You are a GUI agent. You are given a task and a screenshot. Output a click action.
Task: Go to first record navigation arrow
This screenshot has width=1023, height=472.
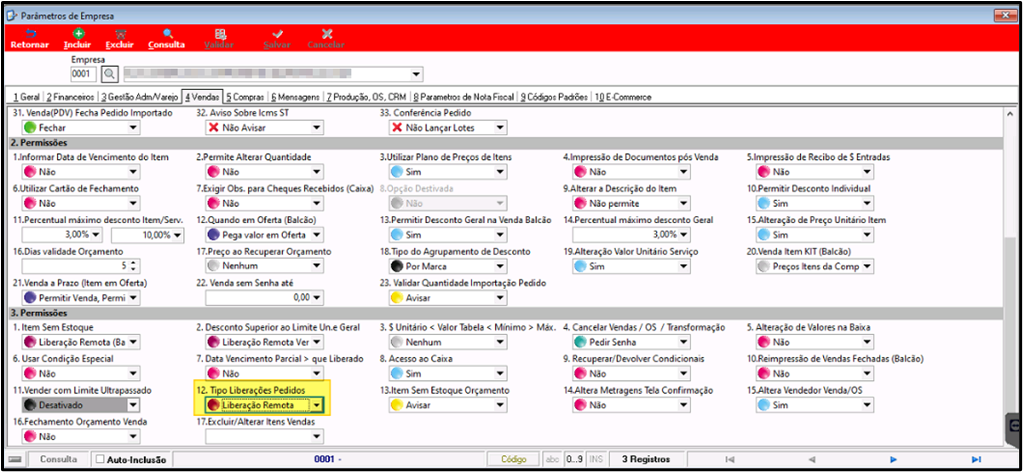click(x=730, y=459)
